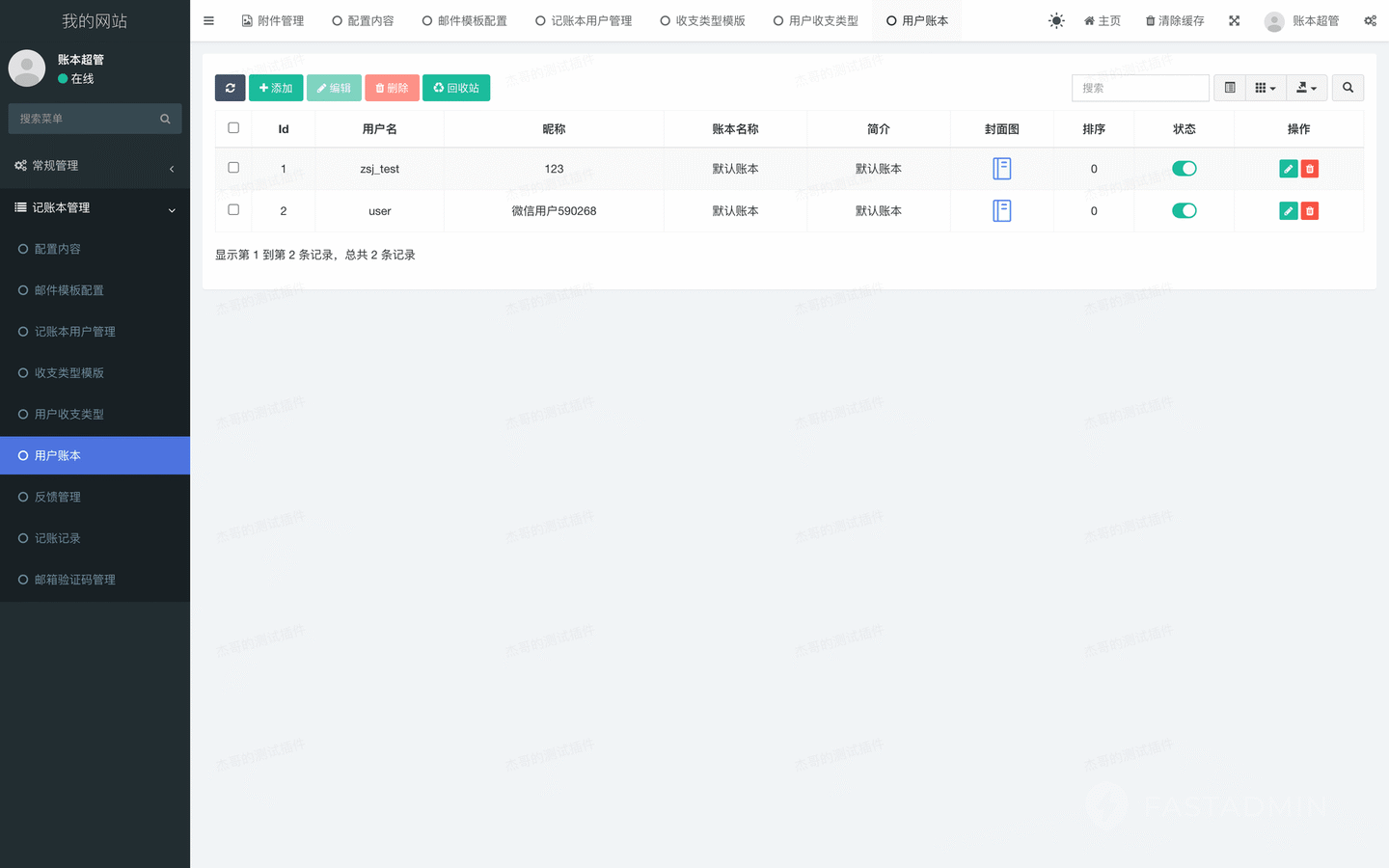Viewport: 1389px width, 868px height.
Task: Click the refresh table icon button
Action: tap(230, 88)
